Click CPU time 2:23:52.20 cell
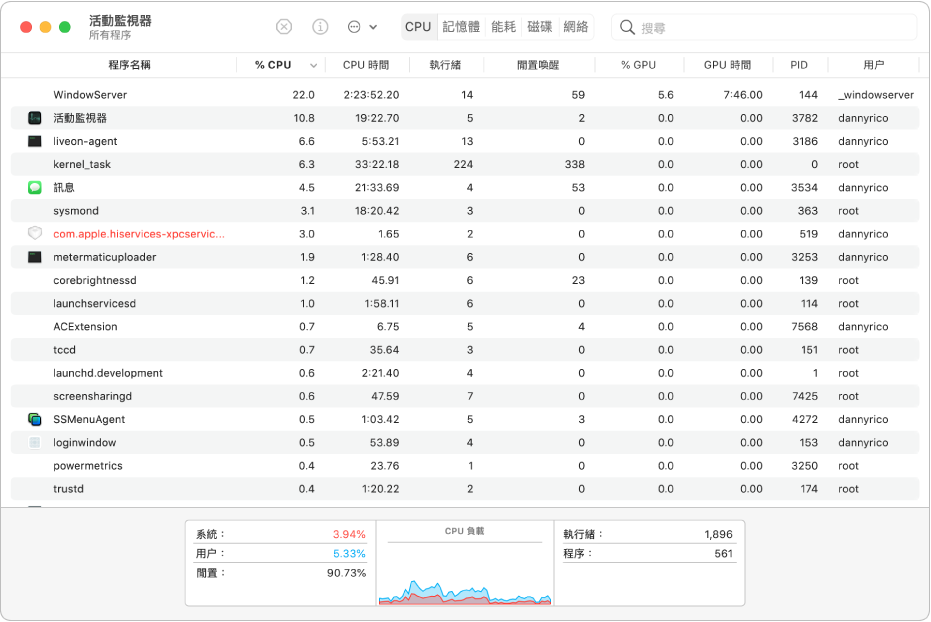This screenshot has width=931, height=622. pos(371,95)
